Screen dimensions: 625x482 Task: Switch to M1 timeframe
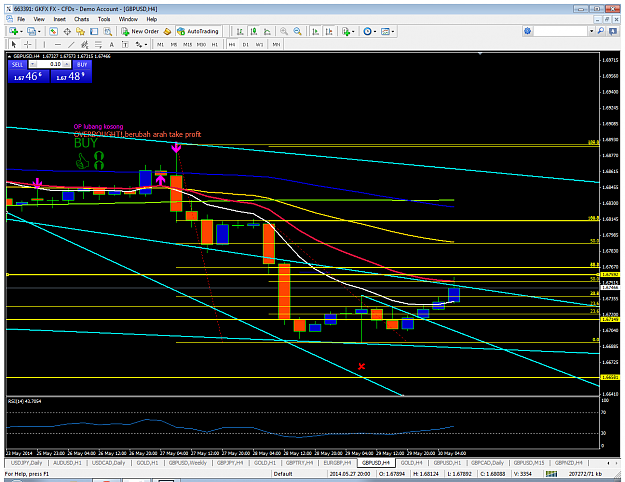coord(160,45)
